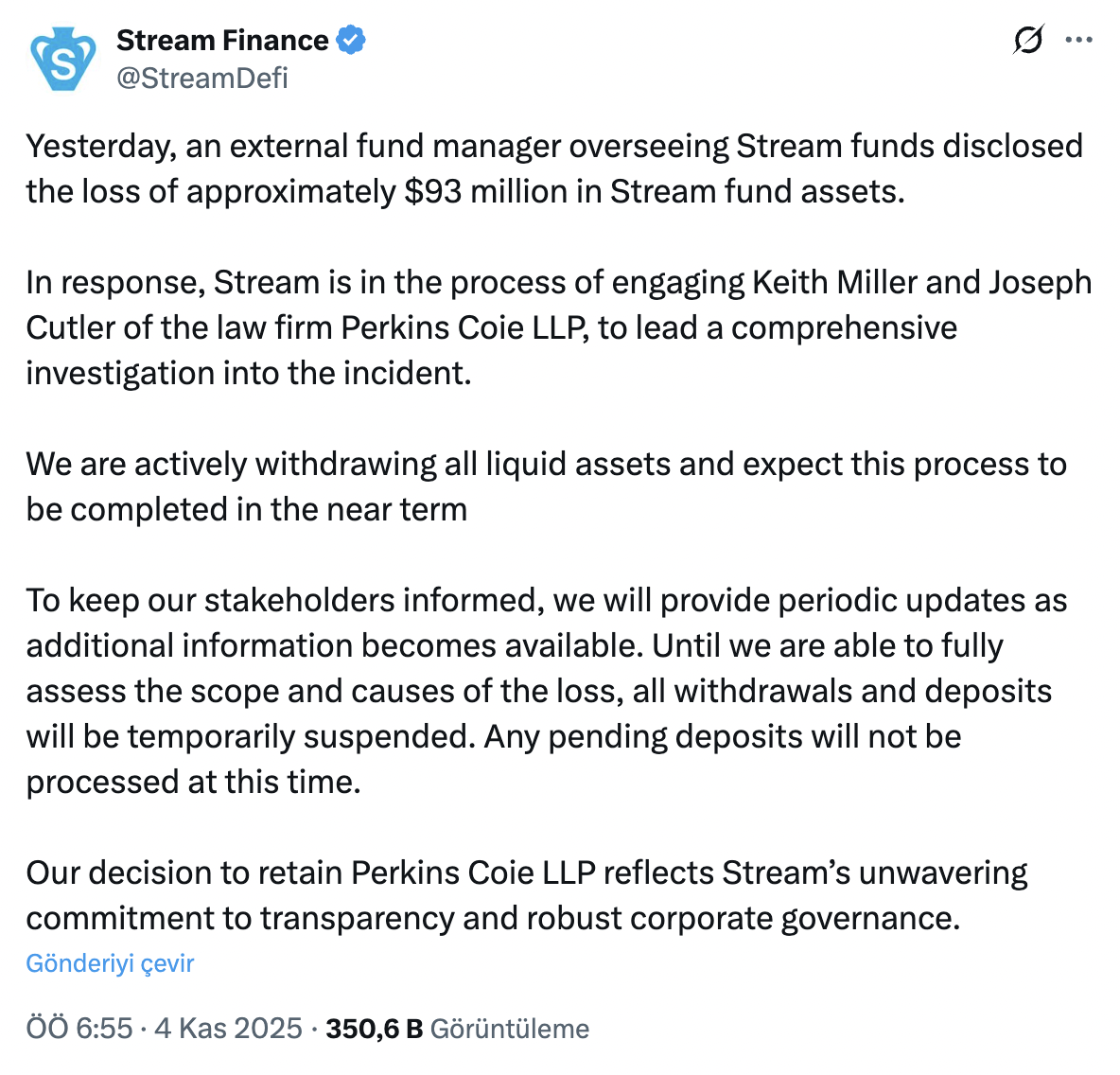Screen dimensions: 1120x1075
Task: Click the Stream Finance display name
Action: [222, 41]
